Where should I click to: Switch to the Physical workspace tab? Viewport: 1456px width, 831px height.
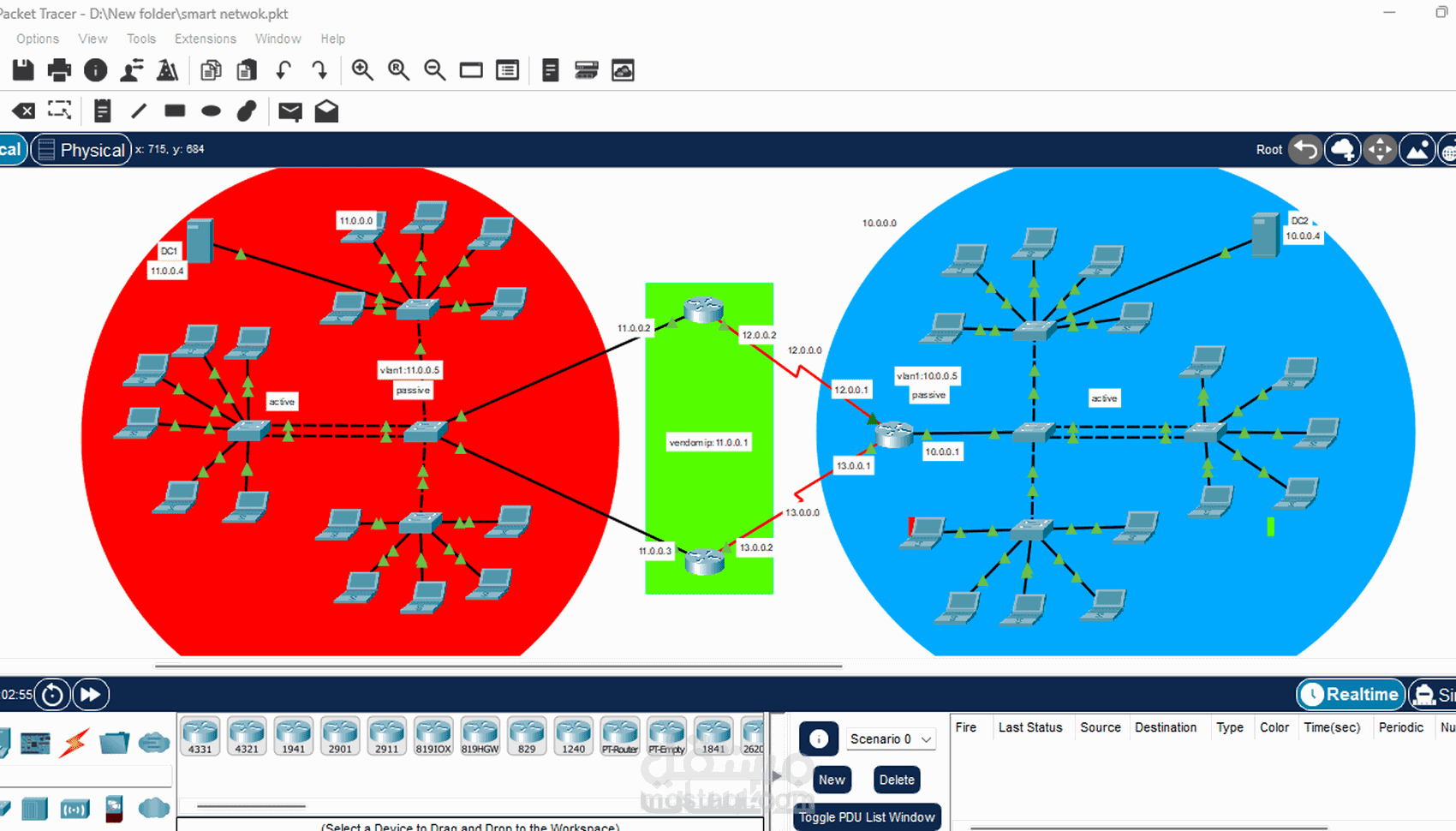click(x=81, y=150)
